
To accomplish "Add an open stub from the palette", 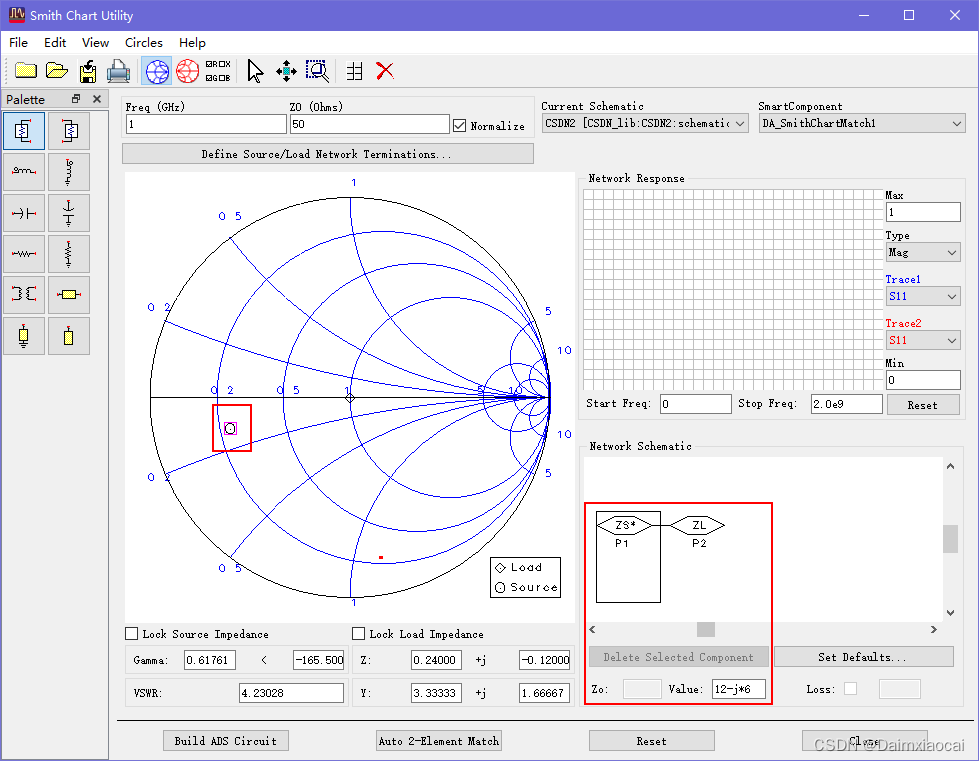I will pyautogui.click(x=69, y=336).
